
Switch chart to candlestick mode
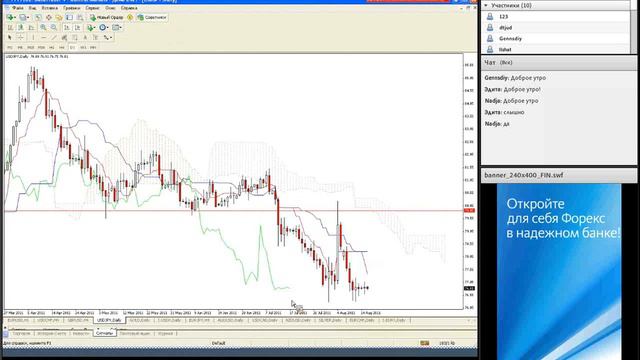point(20,27)
